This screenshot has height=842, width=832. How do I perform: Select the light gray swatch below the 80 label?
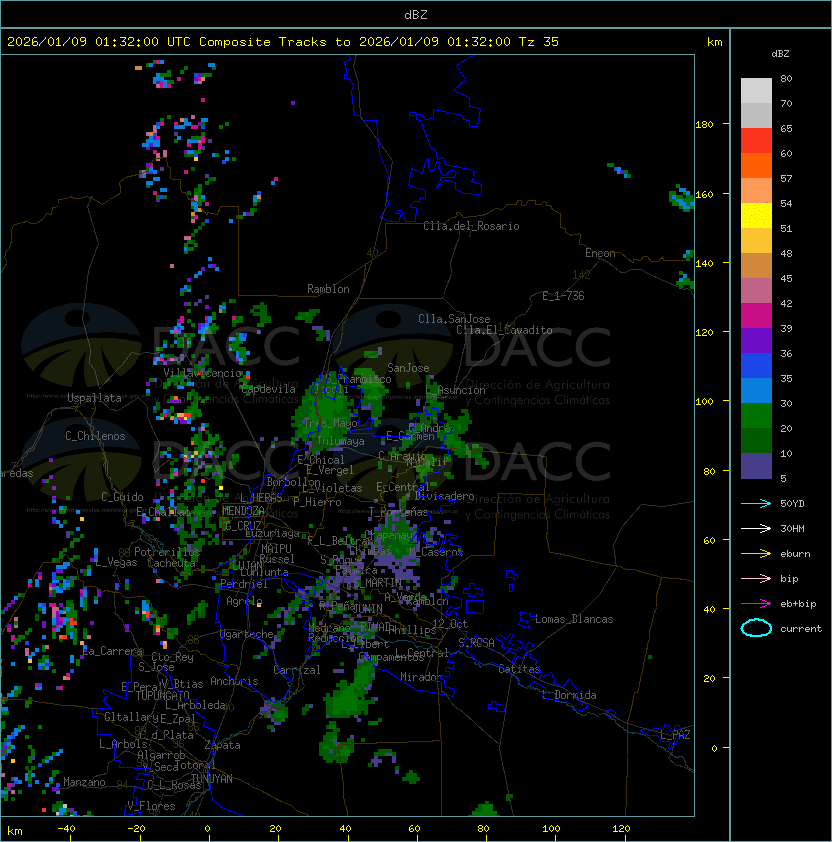click(x=756, y=91)
